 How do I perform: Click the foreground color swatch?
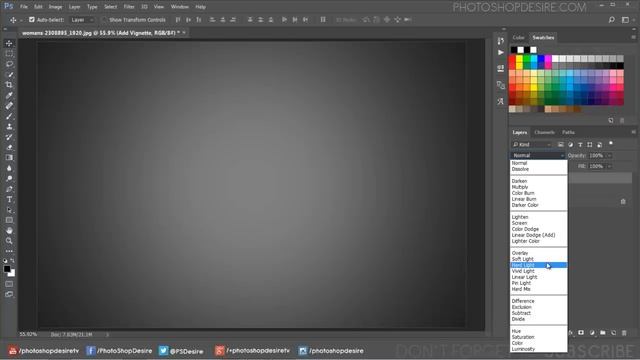coord(7,269)
